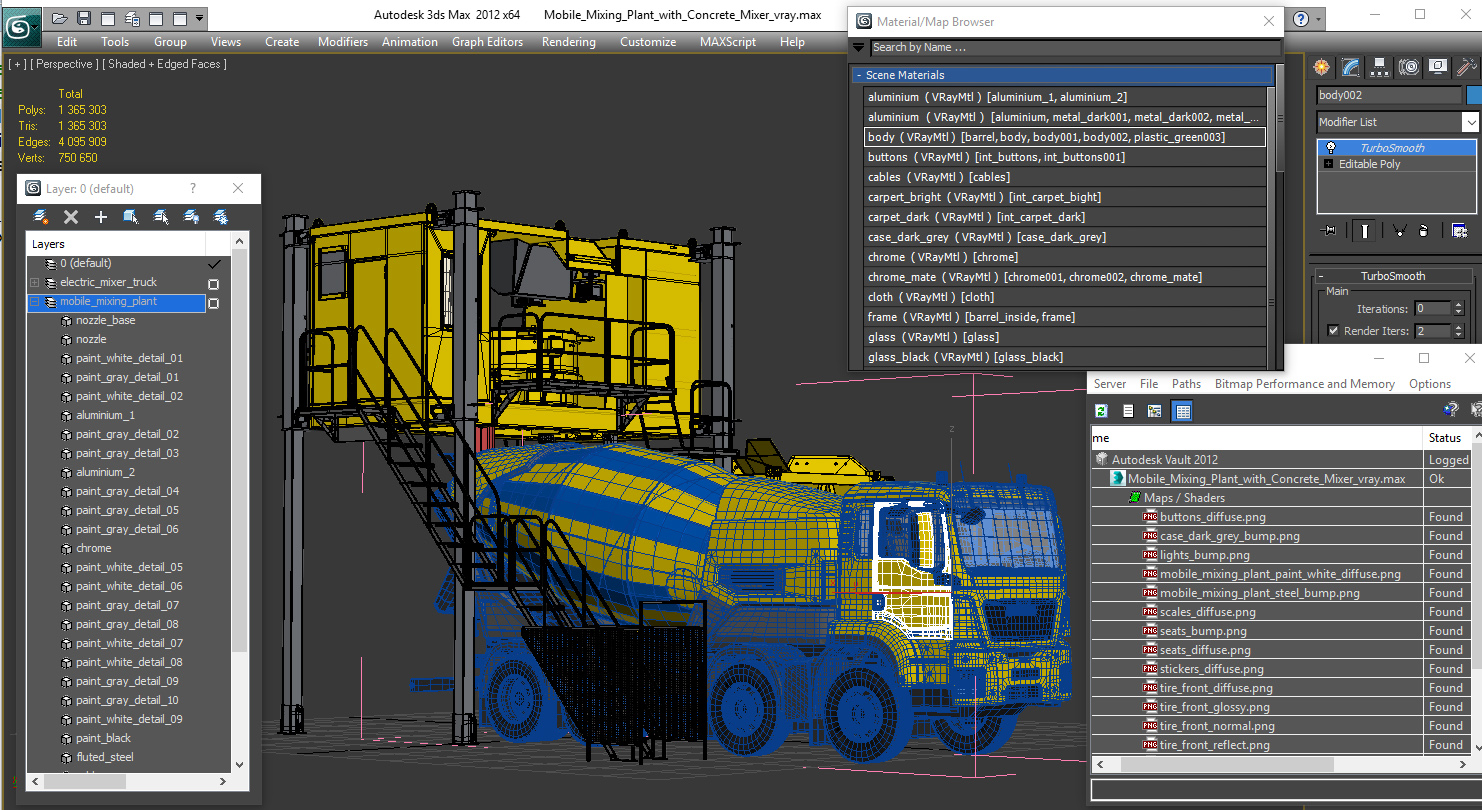Open the Rendering menu
Viewport: 1482px width, 810px height.
click(x=568, y=42)
